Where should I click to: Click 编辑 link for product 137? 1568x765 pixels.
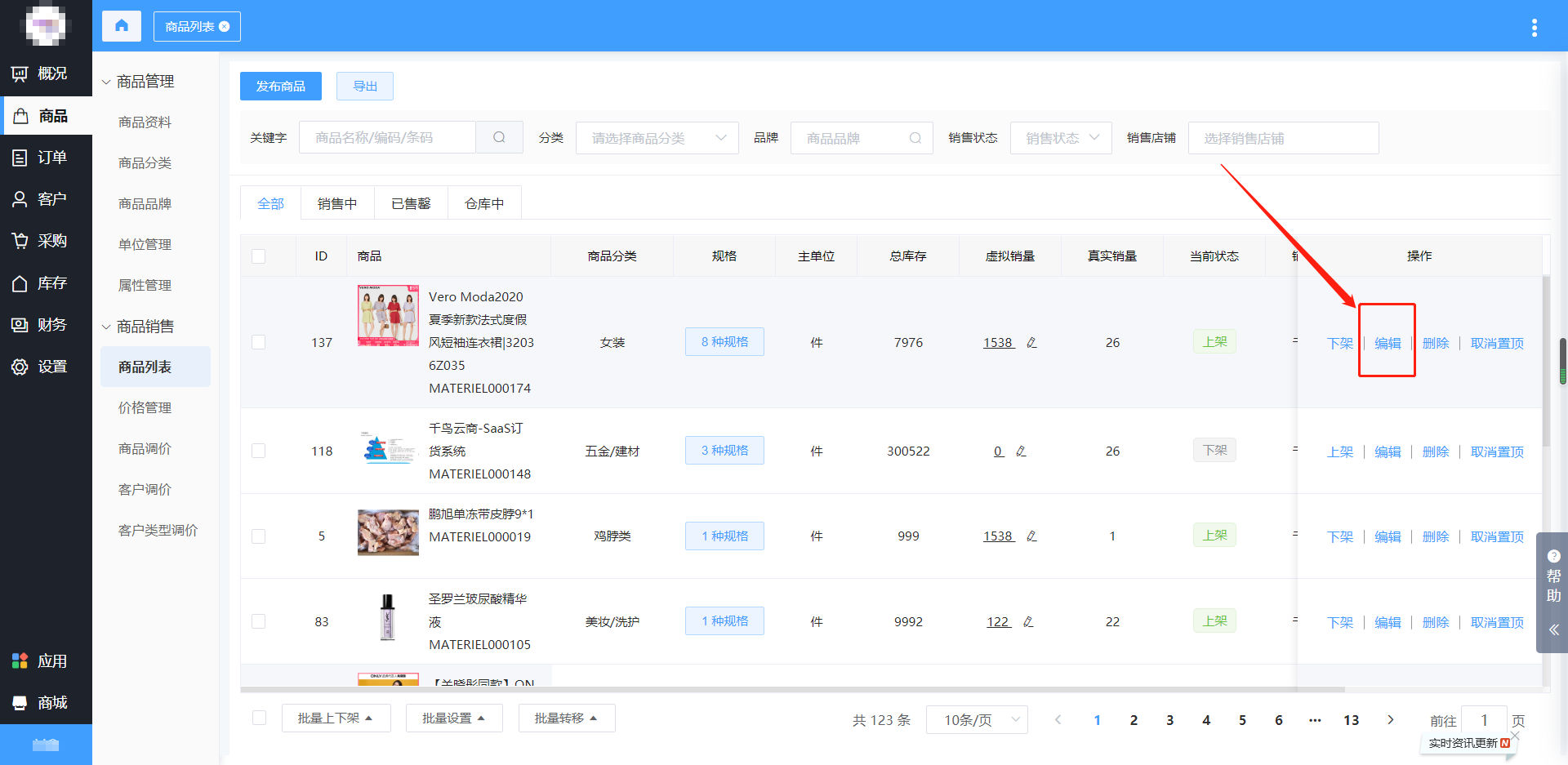[1387, 343]
